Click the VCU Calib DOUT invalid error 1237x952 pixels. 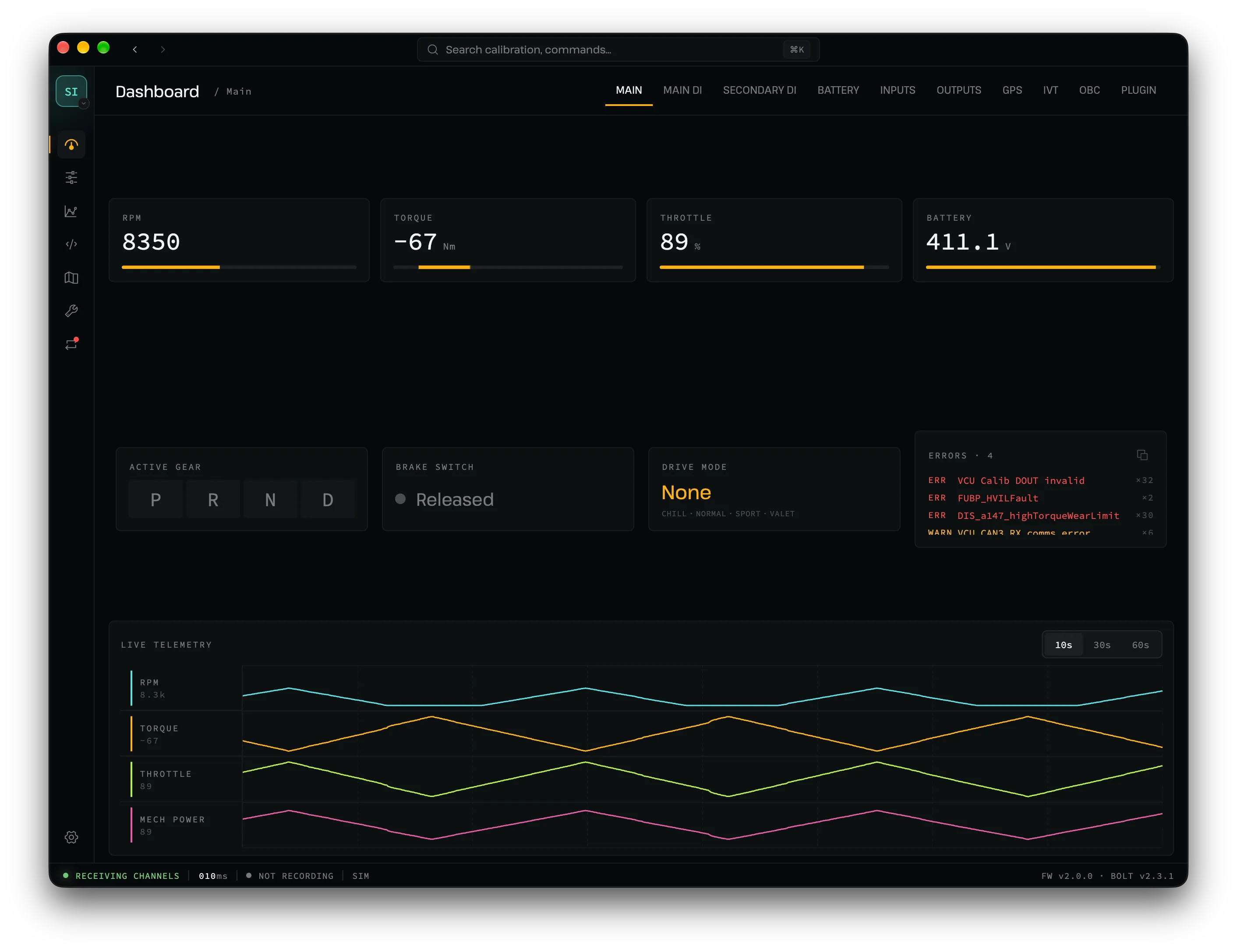tap(1040, 480)
